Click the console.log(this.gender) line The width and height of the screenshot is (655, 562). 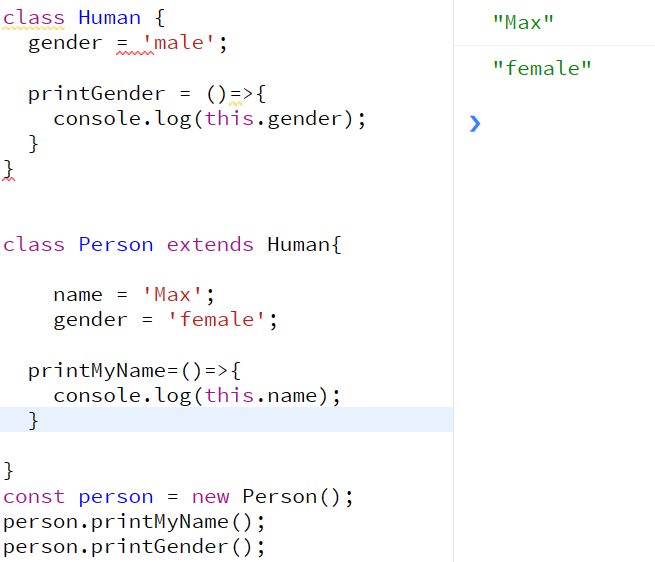pos(209,119)
